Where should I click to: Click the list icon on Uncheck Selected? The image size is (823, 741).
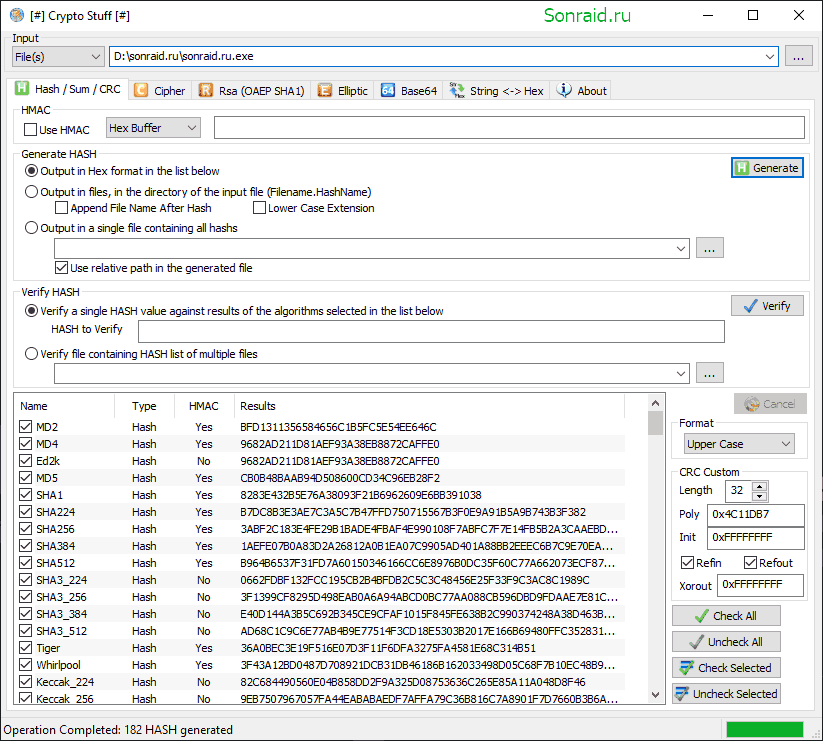[682, 694]
